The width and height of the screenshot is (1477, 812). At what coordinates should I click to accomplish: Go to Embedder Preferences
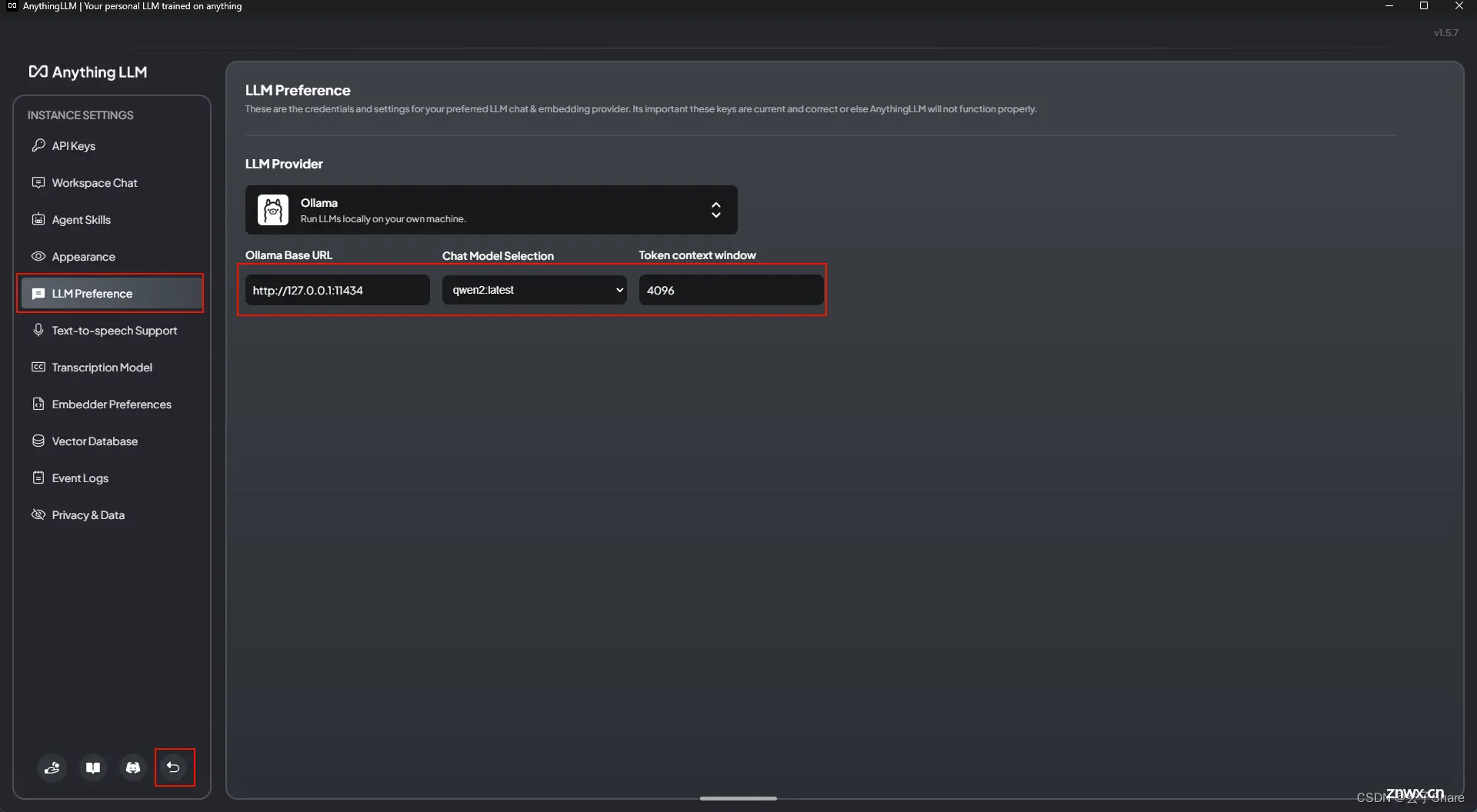point(112,404)
